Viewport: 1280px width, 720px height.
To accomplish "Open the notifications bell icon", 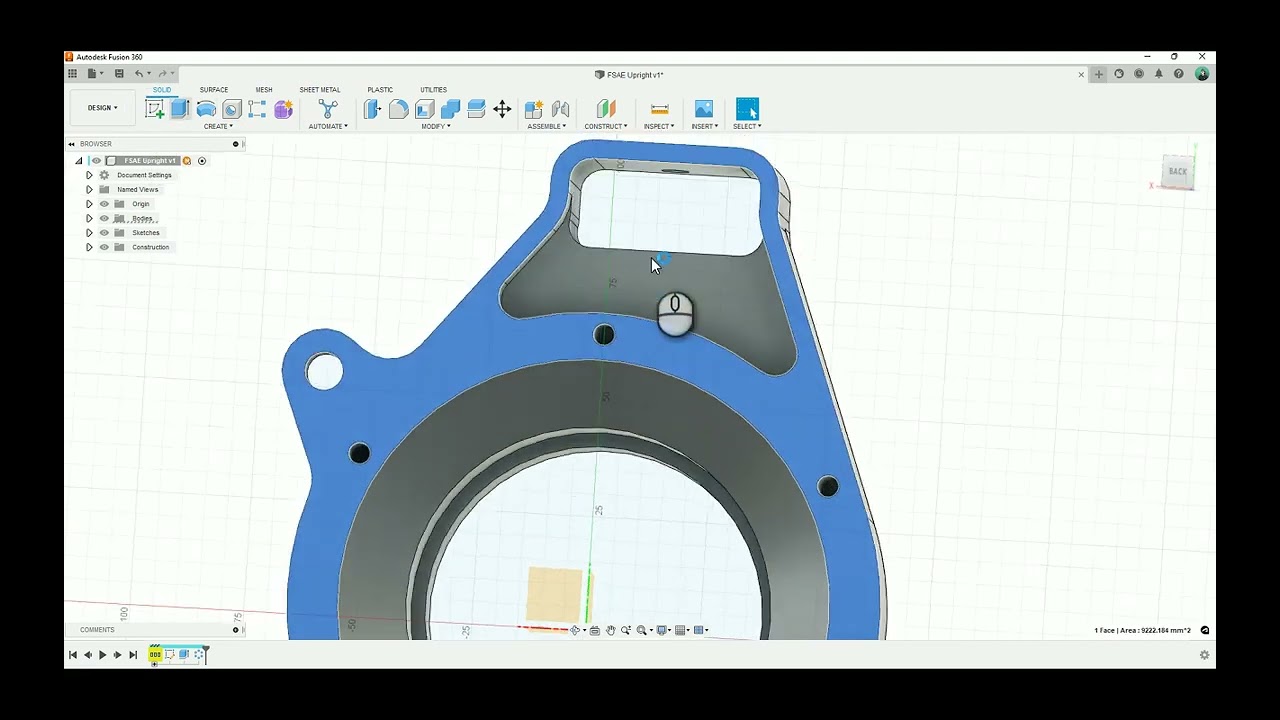I will pos(1159,74).
